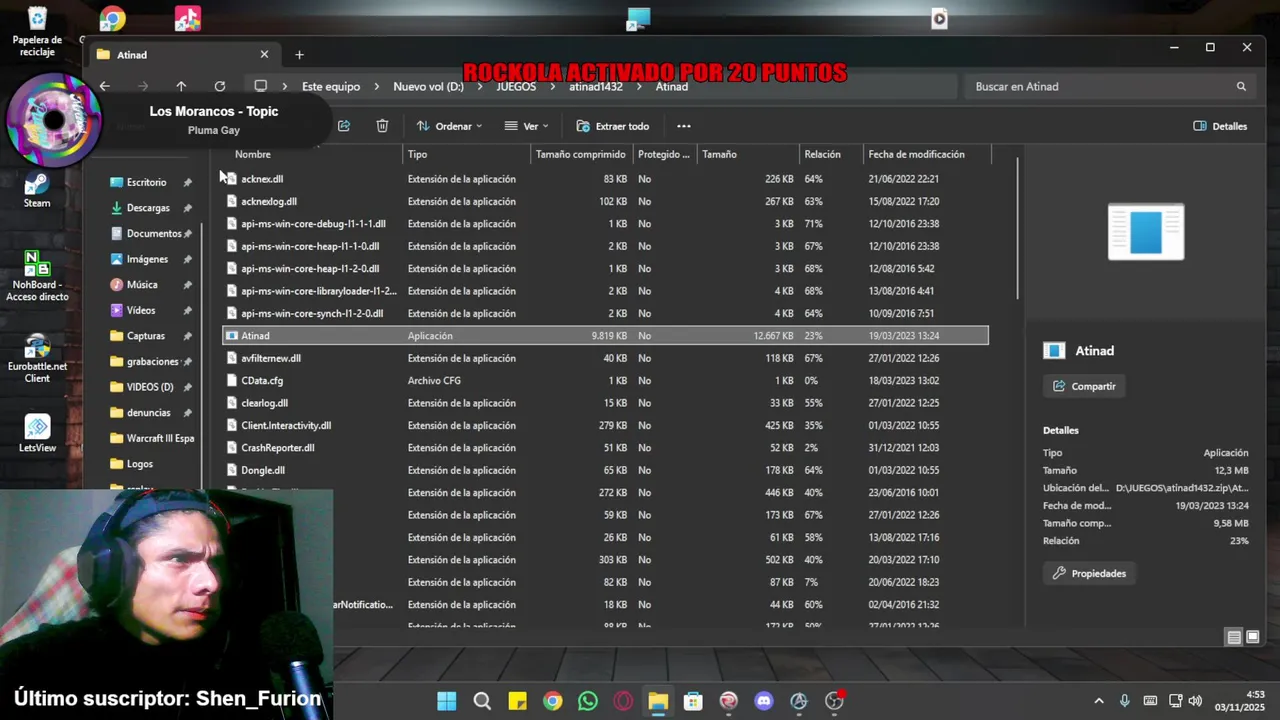
Task: Go up one folder level
Action: pos(181,86)
